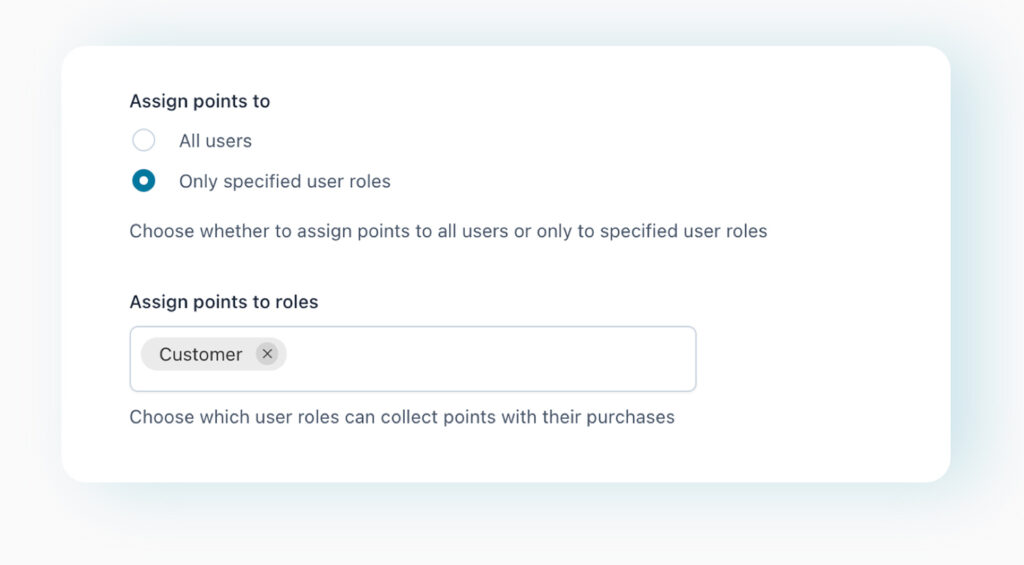Screen dimensions: 1024x565
Task: Remove the Customer role tag
Action: pyautogui.click(x=267, y=354)
